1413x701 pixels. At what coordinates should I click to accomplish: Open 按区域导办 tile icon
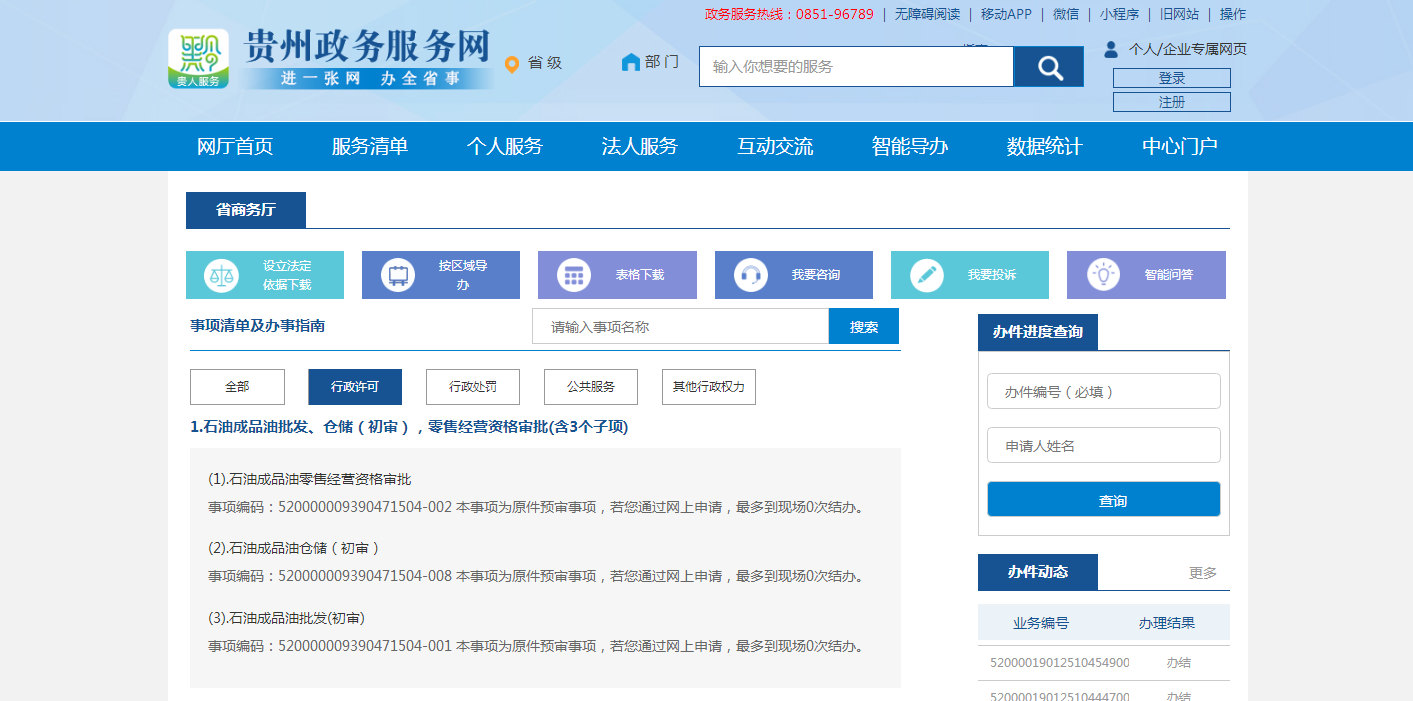click(398, 275)
